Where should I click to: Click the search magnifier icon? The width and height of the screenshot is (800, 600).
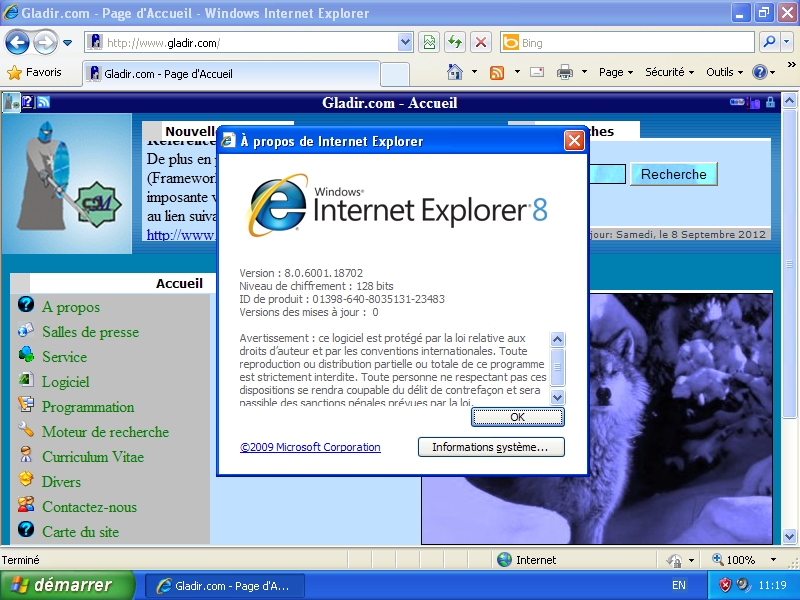click(769, 43)
